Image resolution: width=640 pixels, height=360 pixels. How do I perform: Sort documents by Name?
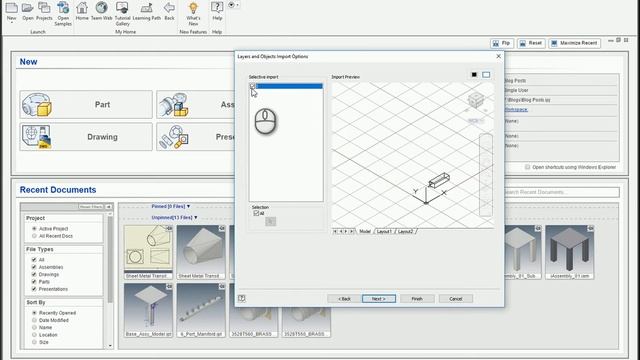(x=34, y=327)
